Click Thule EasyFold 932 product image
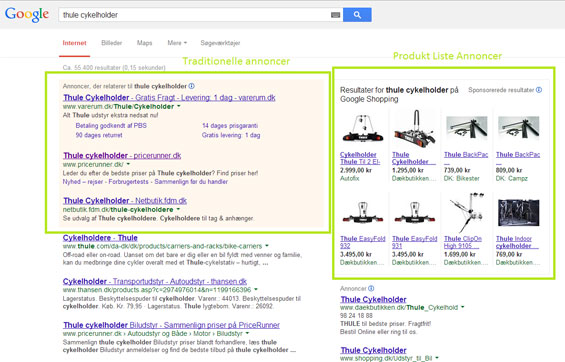The image size is (565, 362). click(362, 213)
